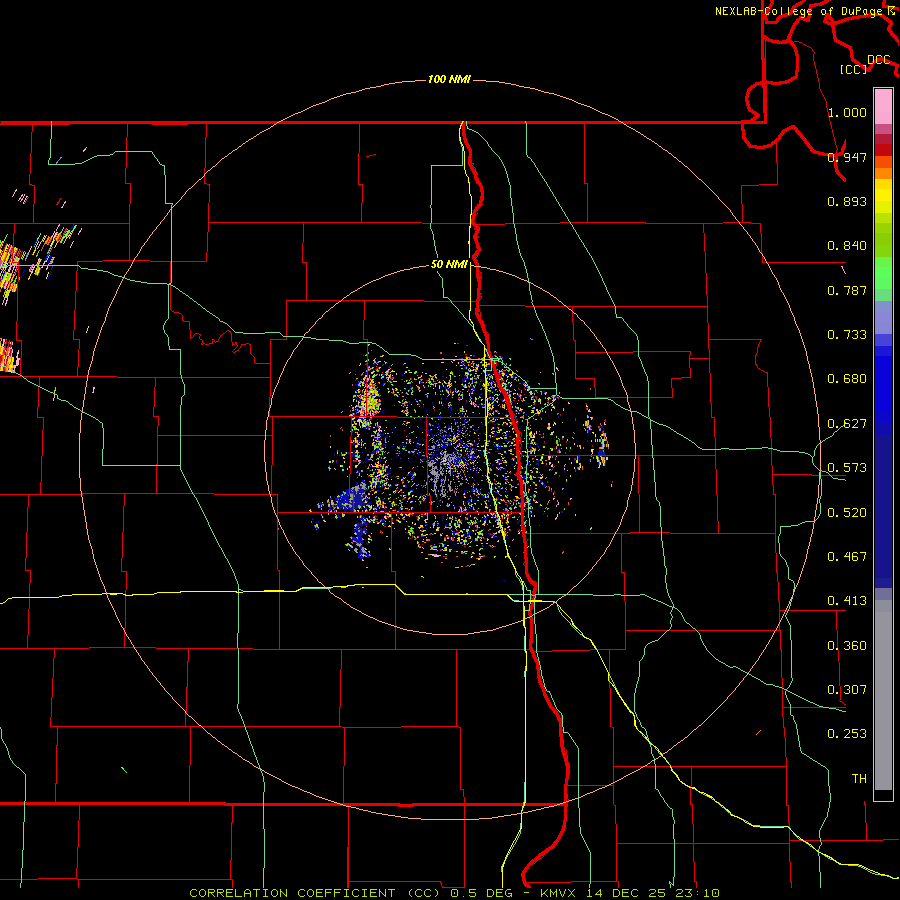The height and width of the screenshot is (900, 900).
Task: Click the 100 NMI range ring label
Action: (449, 79)
